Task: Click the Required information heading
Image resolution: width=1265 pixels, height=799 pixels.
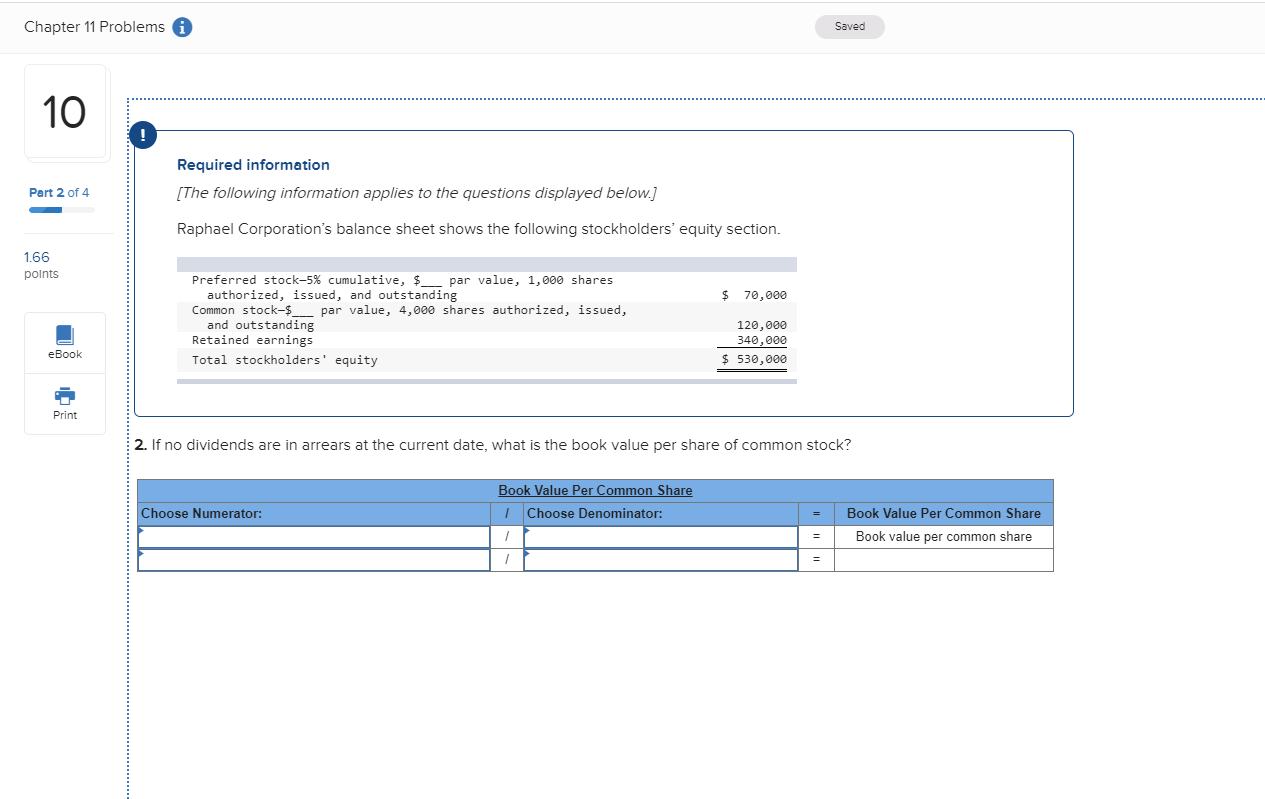Action: coord(253,165)
